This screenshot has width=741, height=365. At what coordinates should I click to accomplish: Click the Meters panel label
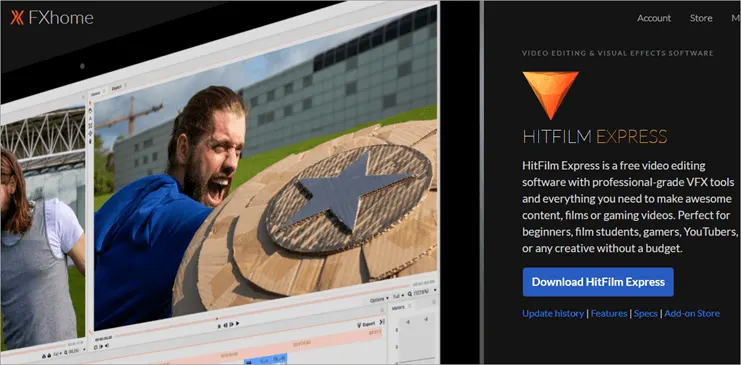pyautogui.click(x=399, y=308)
